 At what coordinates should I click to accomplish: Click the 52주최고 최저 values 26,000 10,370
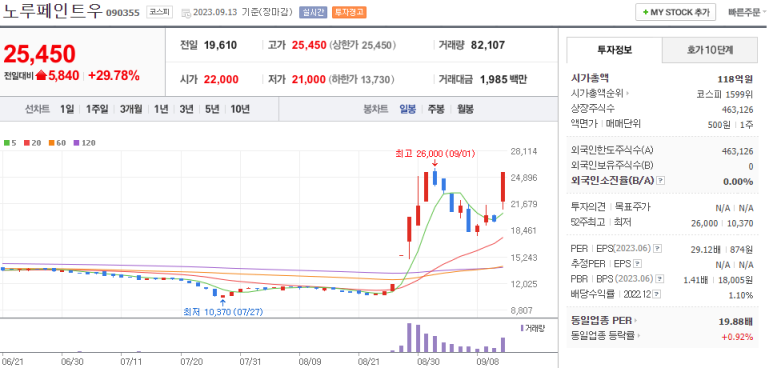(722, 223)
